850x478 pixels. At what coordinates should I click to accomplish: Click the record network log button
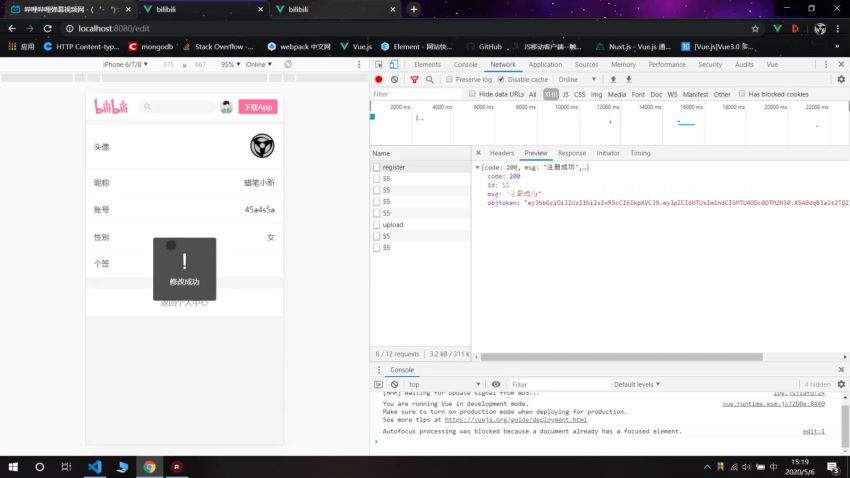pos(378,79)
